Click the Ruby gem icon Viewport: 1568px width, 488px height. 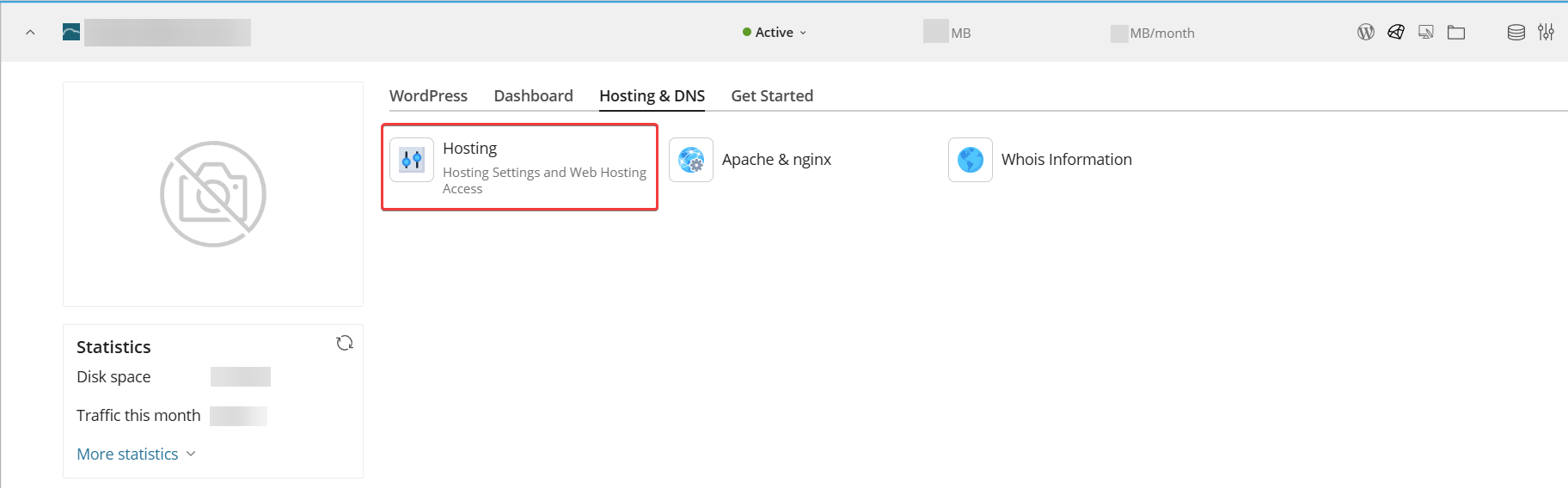(1396, 33)
